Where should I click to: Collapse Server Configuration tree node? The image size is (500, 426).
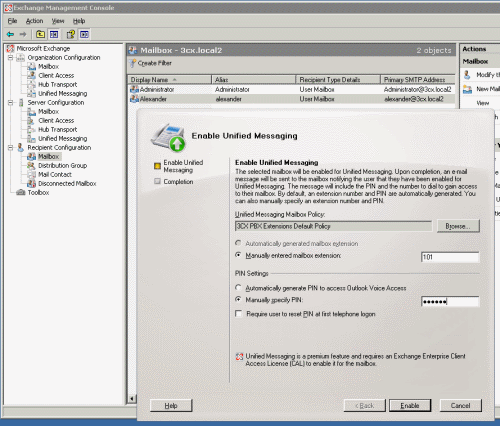tap(11, 103)
